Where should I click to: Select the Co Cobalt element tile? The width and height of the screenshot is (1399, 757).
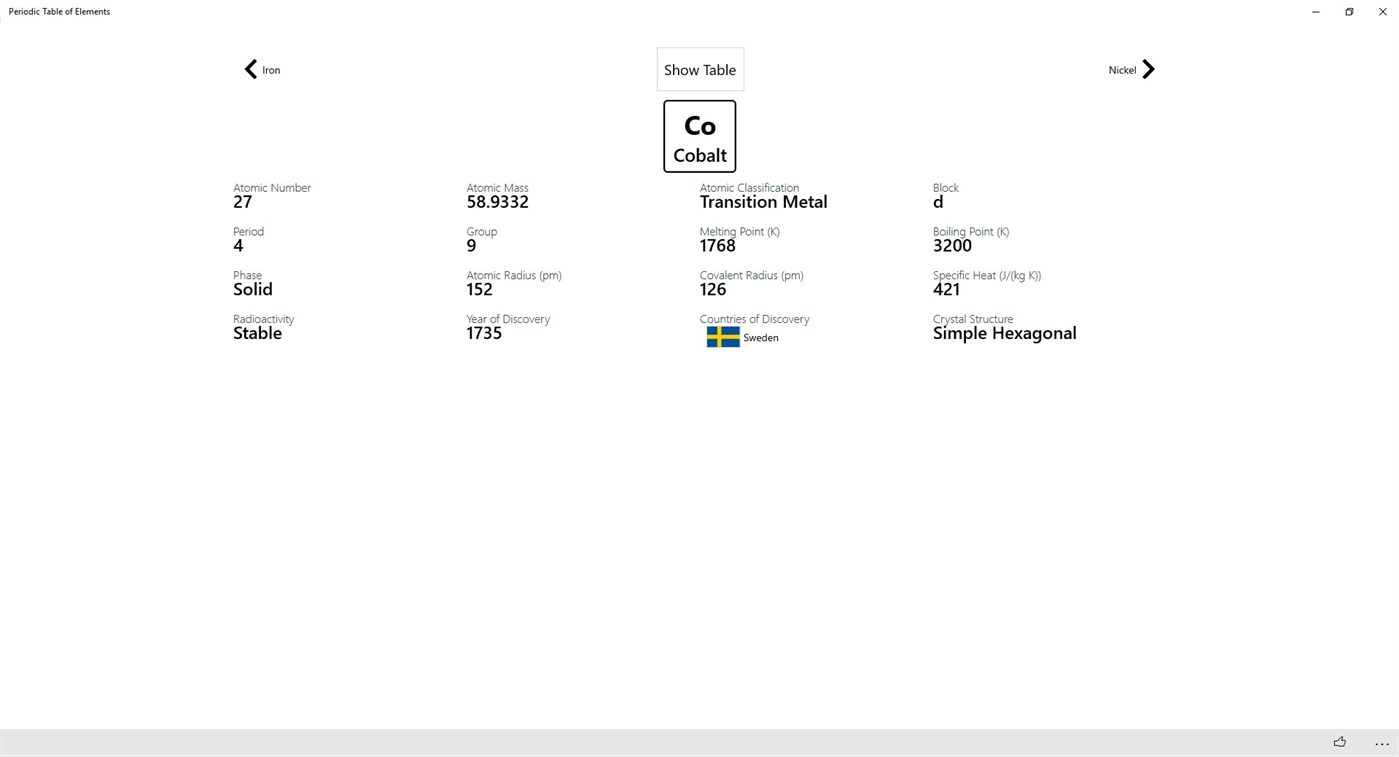pyautogui.click(x=700, y=136)
